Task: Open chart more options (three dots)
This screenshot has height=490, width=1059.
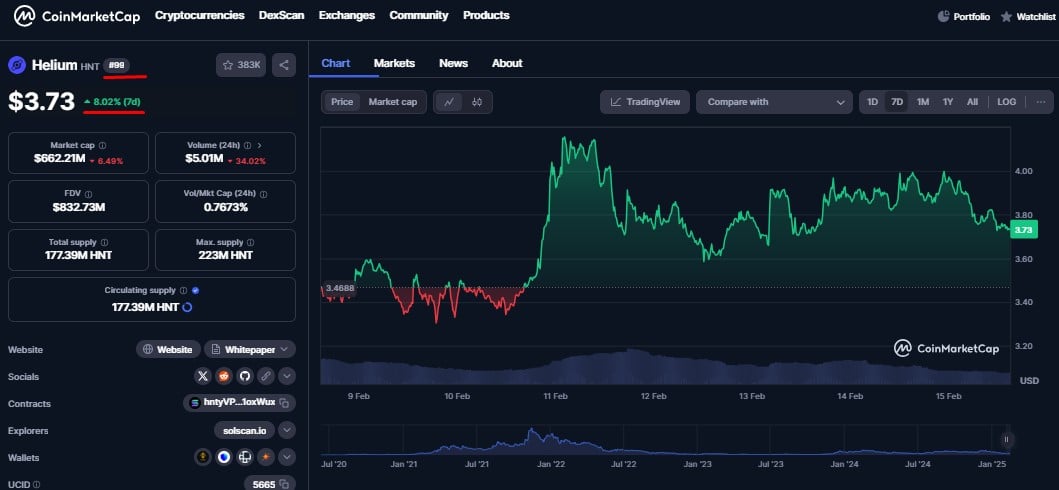Action: pyautogui.click(x=1041, y=102)
